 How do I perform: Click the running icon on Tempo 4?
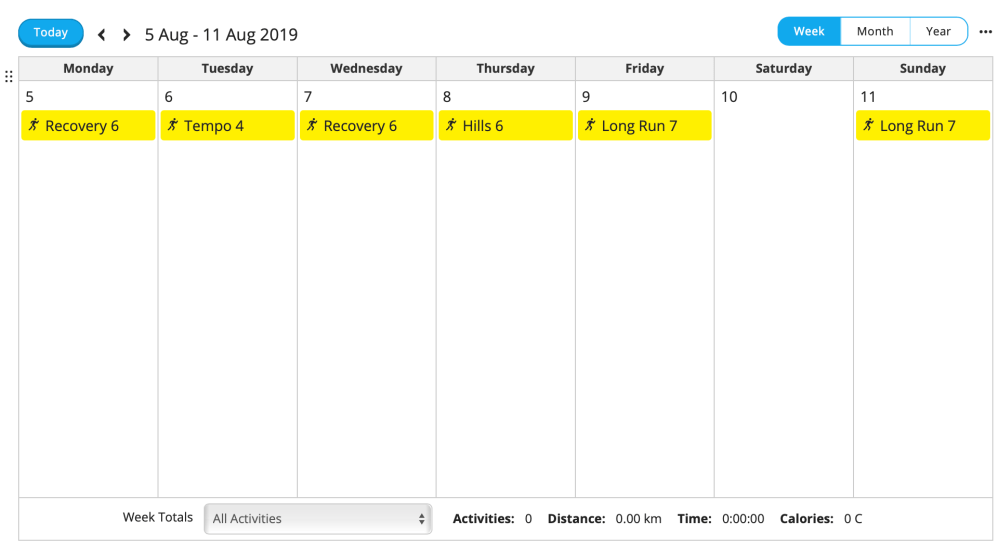coord(172,125)
